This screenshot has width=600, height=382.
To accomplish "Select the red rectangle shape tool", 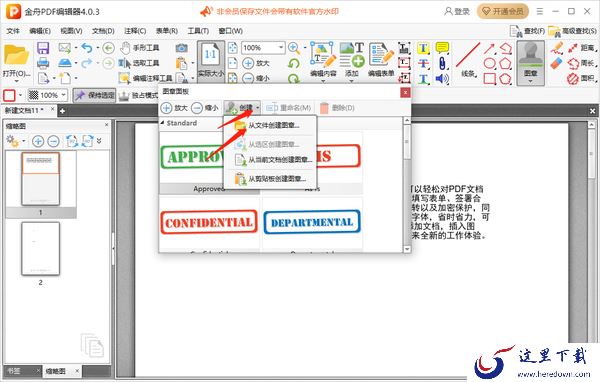I will 489,78.
